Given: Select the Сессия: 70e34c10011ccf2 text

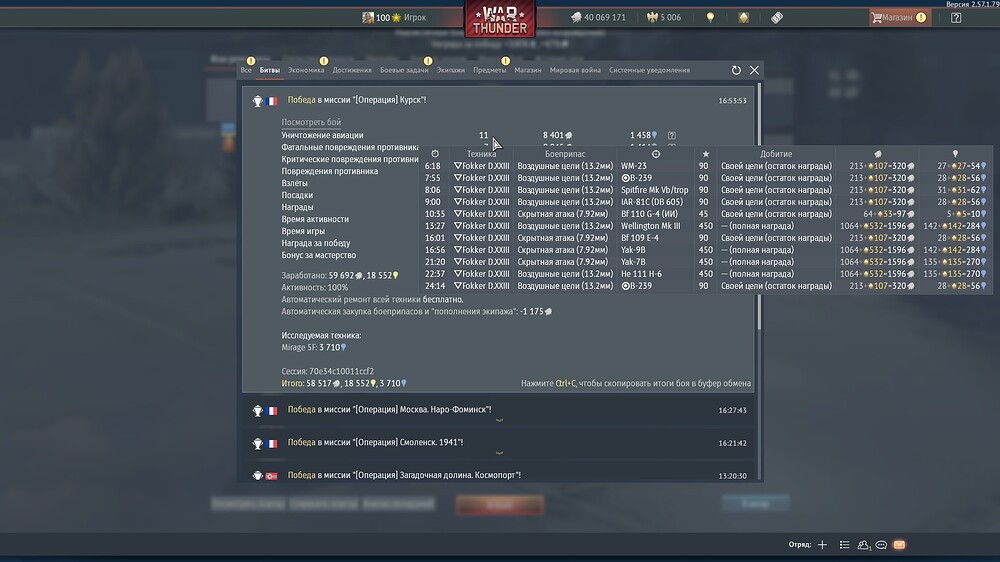Looking at the screenshot, I should [328, 371].
